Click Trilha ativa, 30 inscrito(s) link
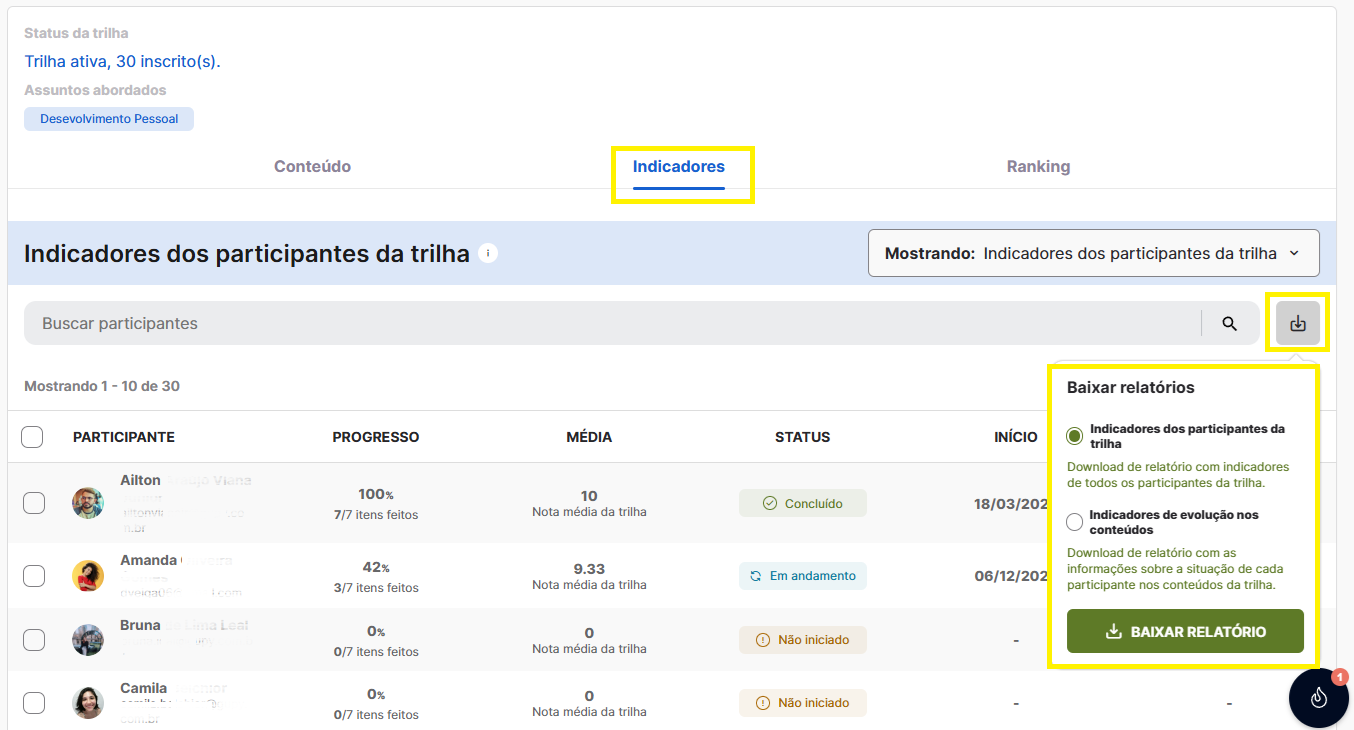Screen dimensions: 1354x730 click(122, 62)
